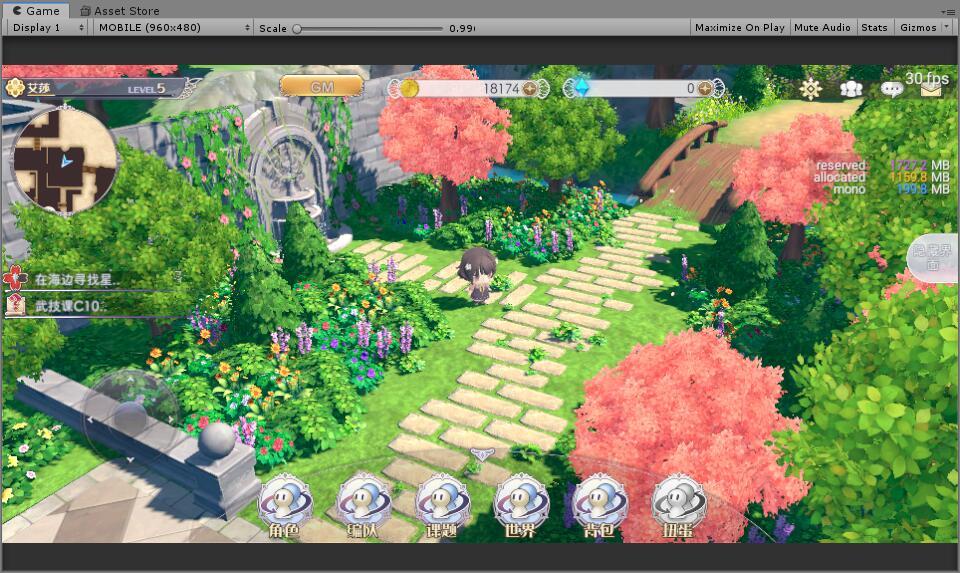Tap the joystick up arrow
Image resolution: width=960 pixels, height=573 pixels.
pos(130,380)
